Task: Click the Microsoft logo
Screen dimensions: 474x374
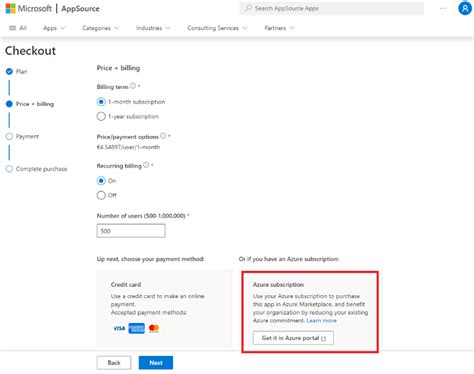Action: click(x=11, y=8)
